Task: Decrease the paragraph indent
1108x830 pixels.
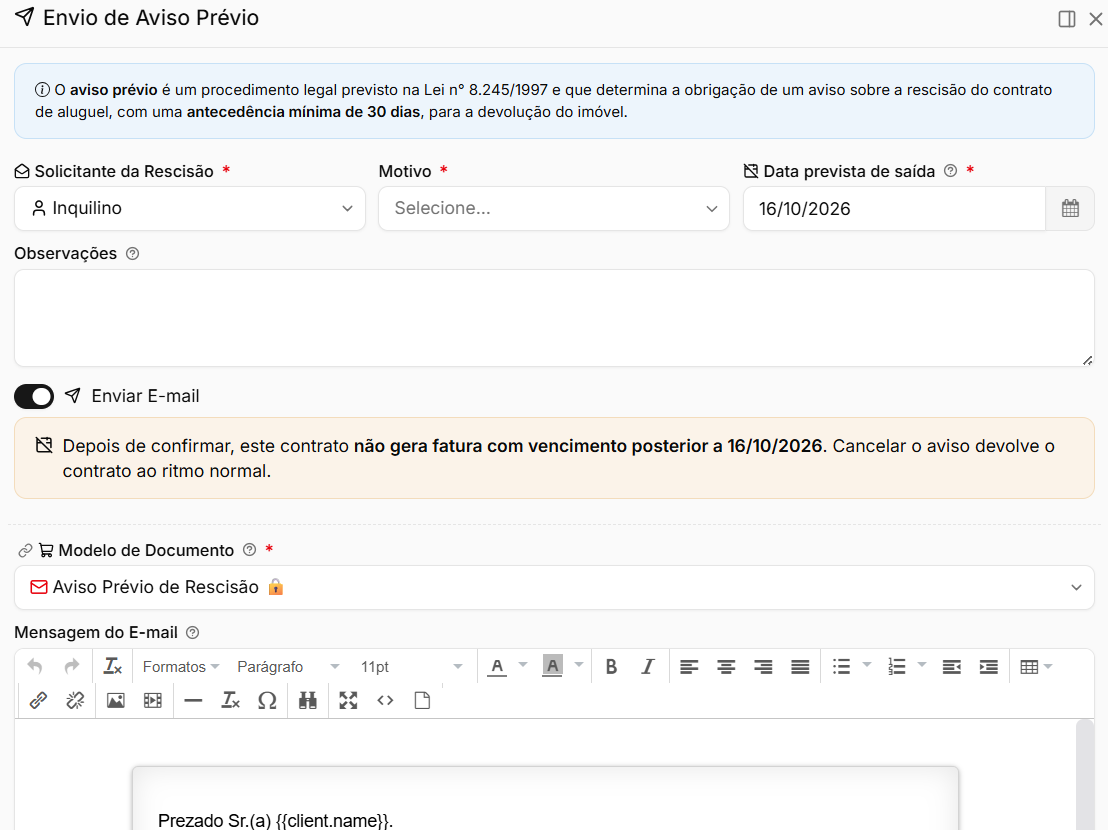Action: (x=952, y=667)
